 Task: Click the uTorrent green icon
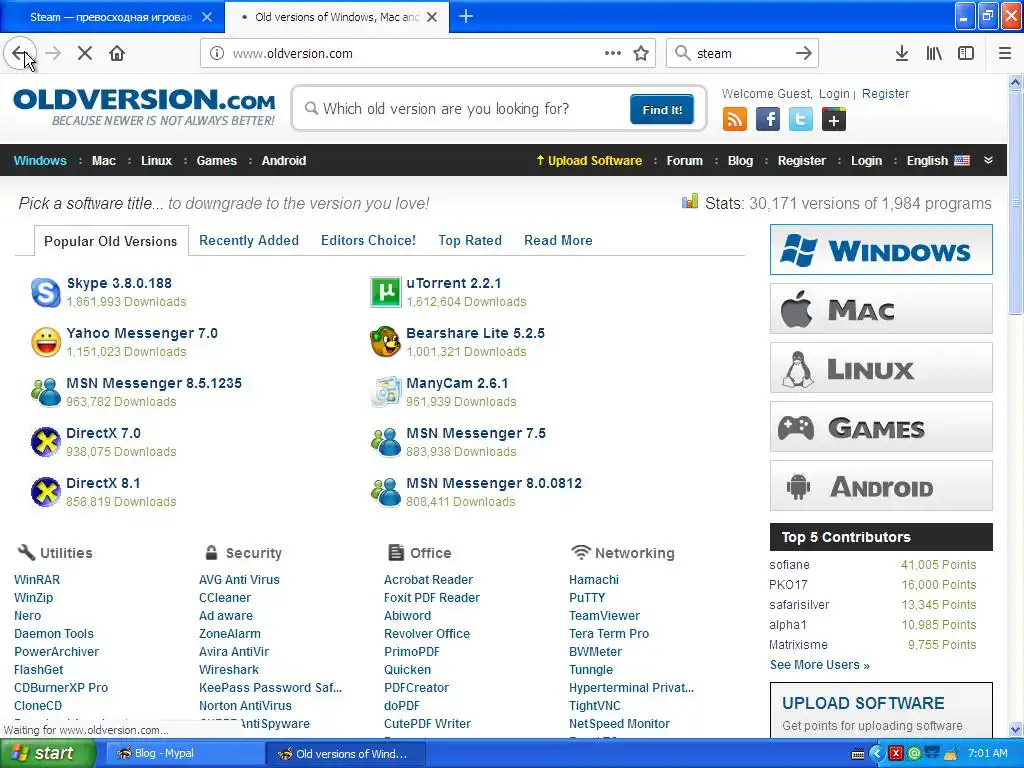[385, 292]
